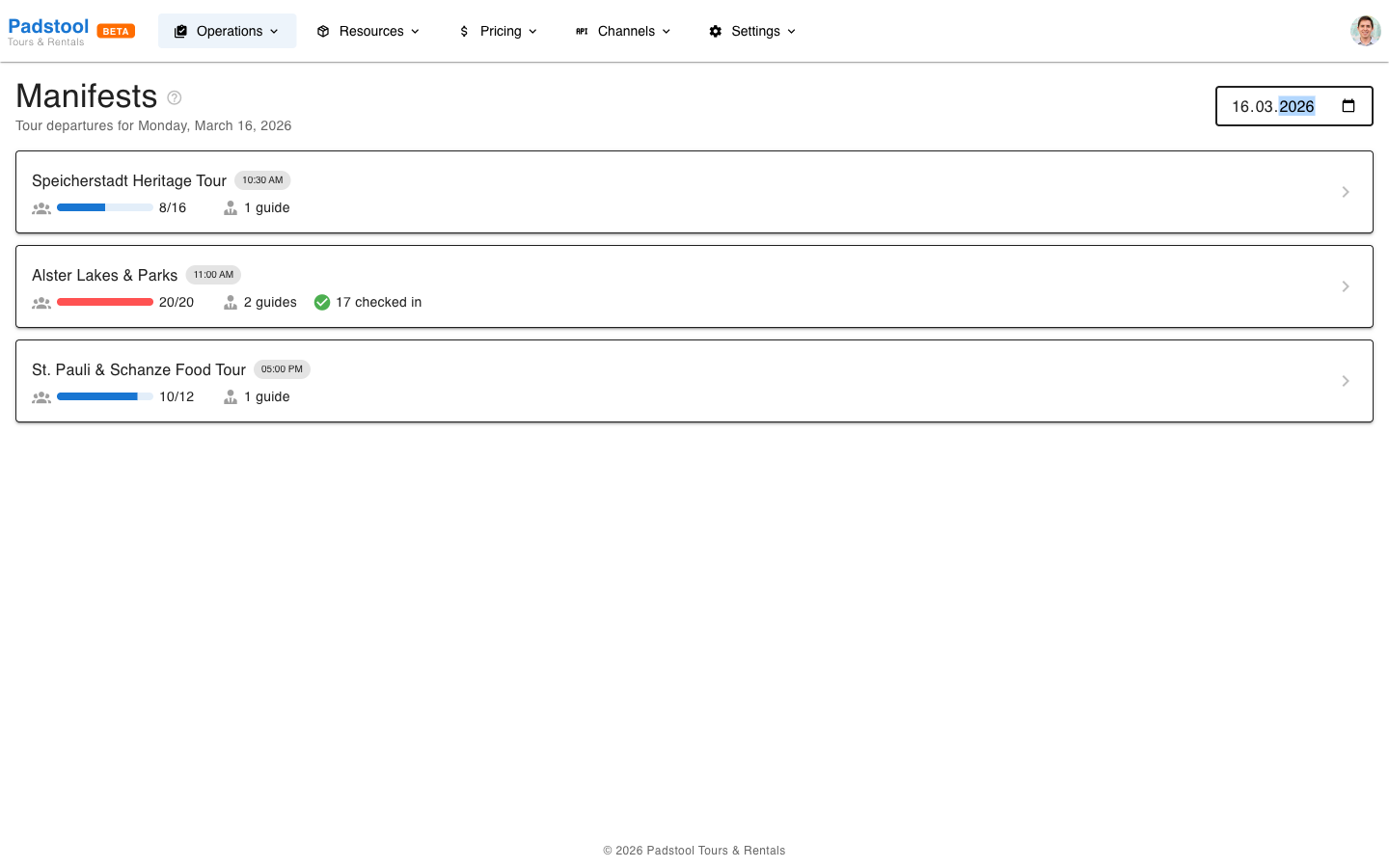This screenshot has width=1389, height=868.
Task: Click the '2 guides' label
Action: (270, 302)
